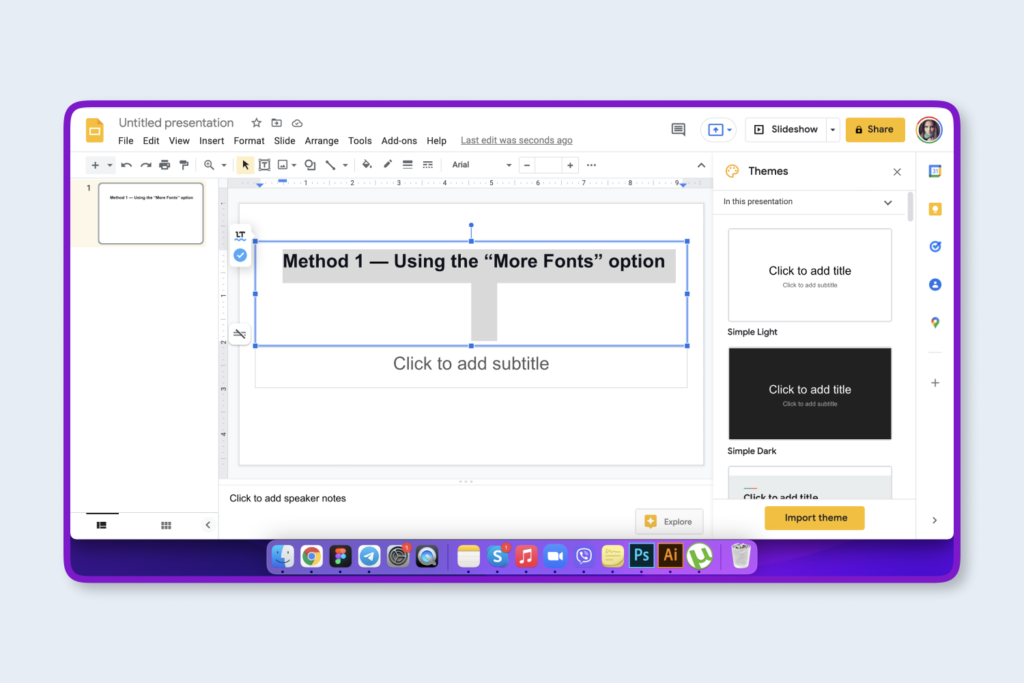Open Google Keep in side panel
Viewport: 1024px width, 683px height.
coord(935,209)
